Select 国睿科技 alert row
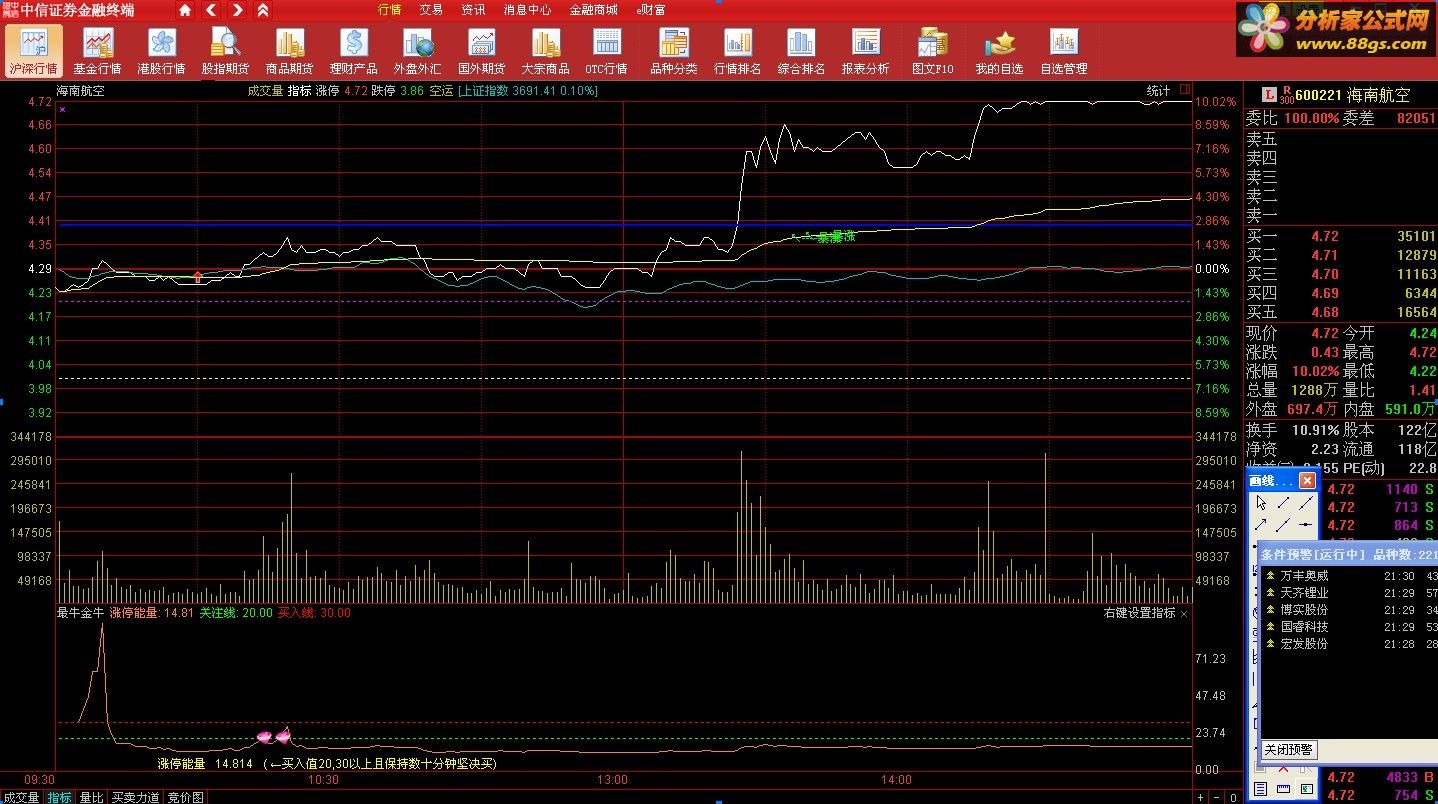Viewport: 1438px width, 804px height. (x=1350, y=626)
